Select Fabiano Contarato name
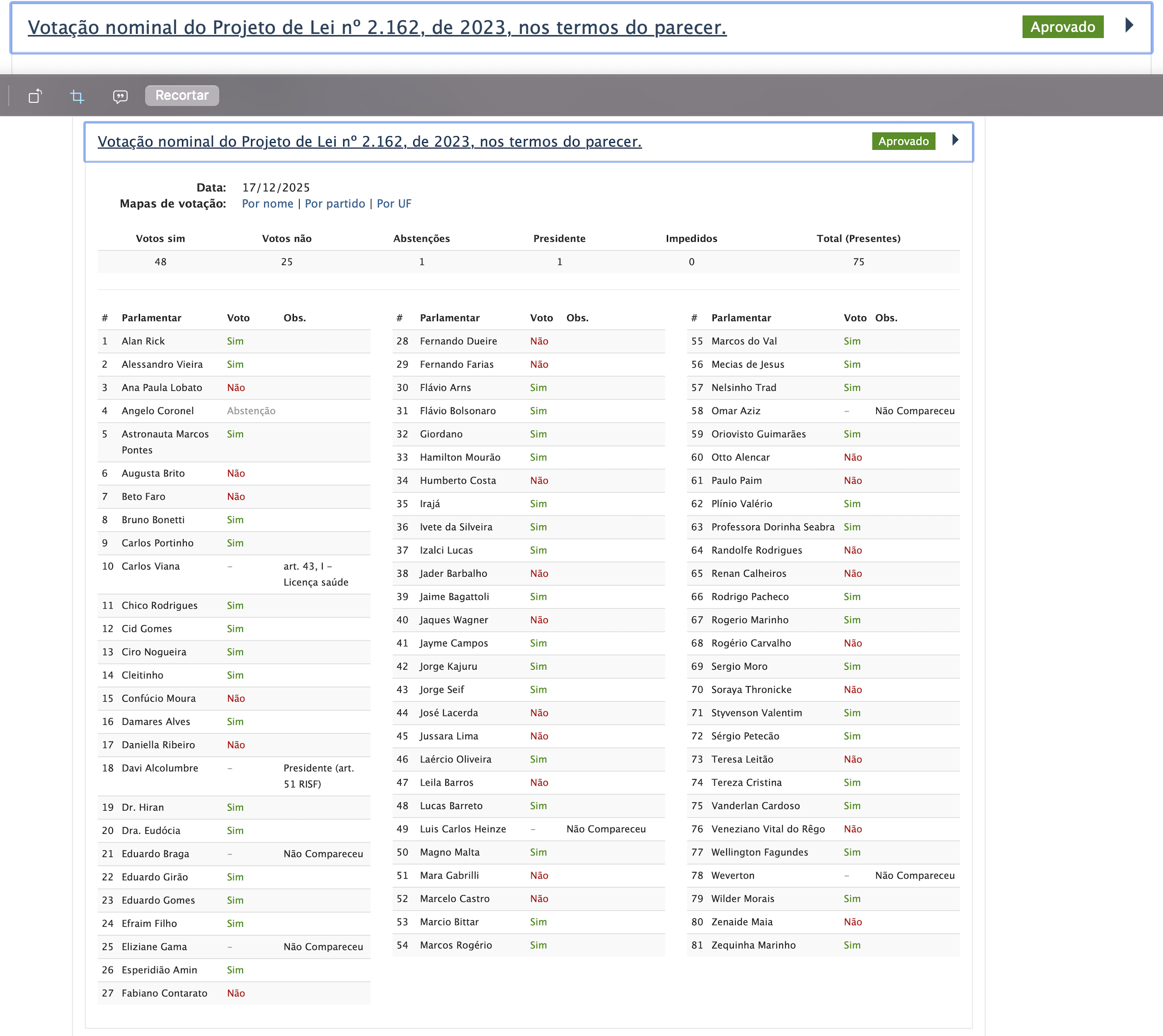Screen dimensions: 1163x1036 point(165,993)
